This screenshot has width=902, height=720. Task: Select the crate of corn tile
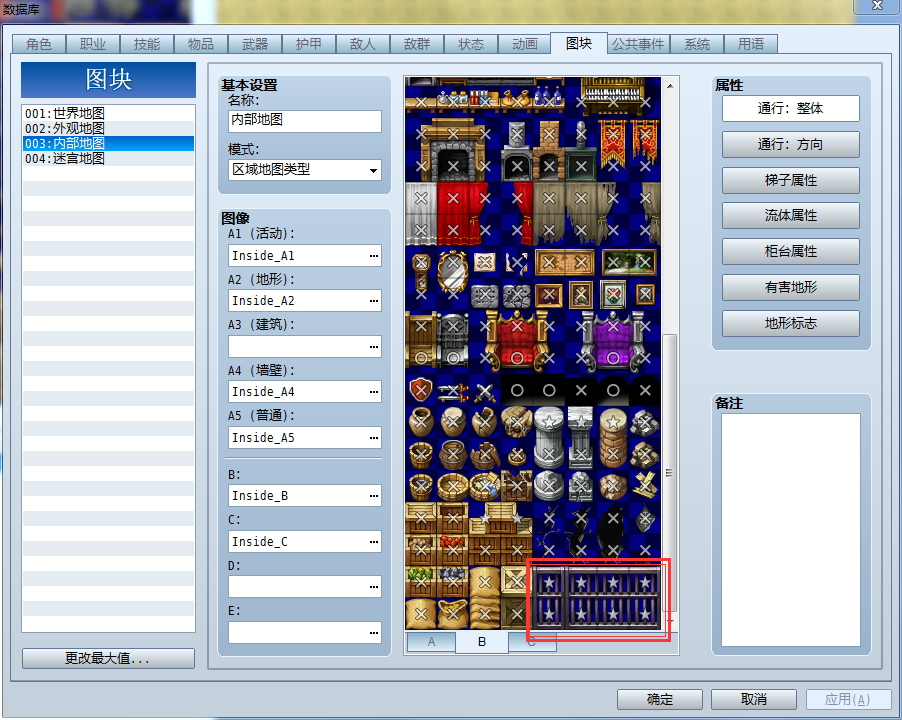(x=421, y=582)
